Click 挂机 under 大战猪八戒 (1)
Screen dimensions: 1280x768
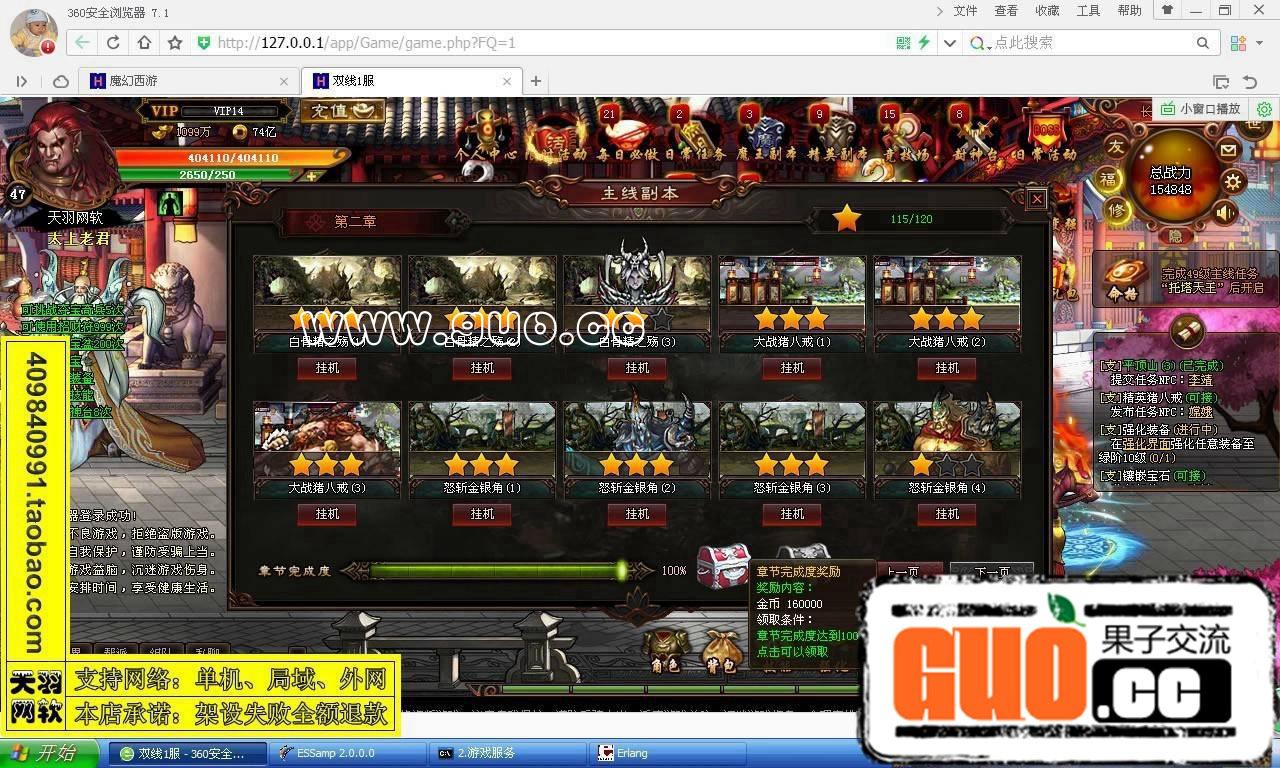[x=792, y=368]
